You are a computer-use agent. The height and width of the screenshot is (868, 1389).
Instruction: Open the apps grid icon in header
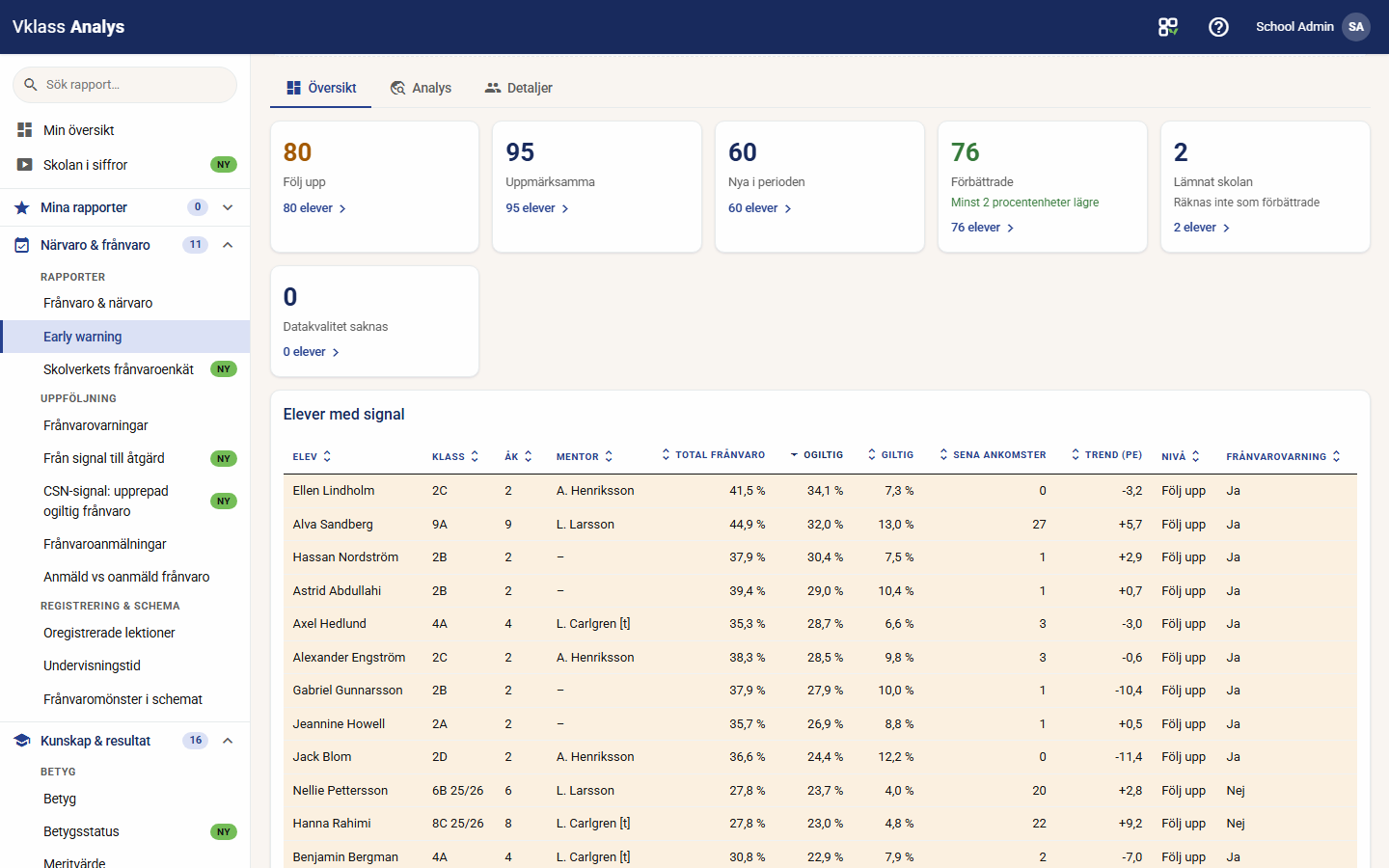tap(1168, 27)
